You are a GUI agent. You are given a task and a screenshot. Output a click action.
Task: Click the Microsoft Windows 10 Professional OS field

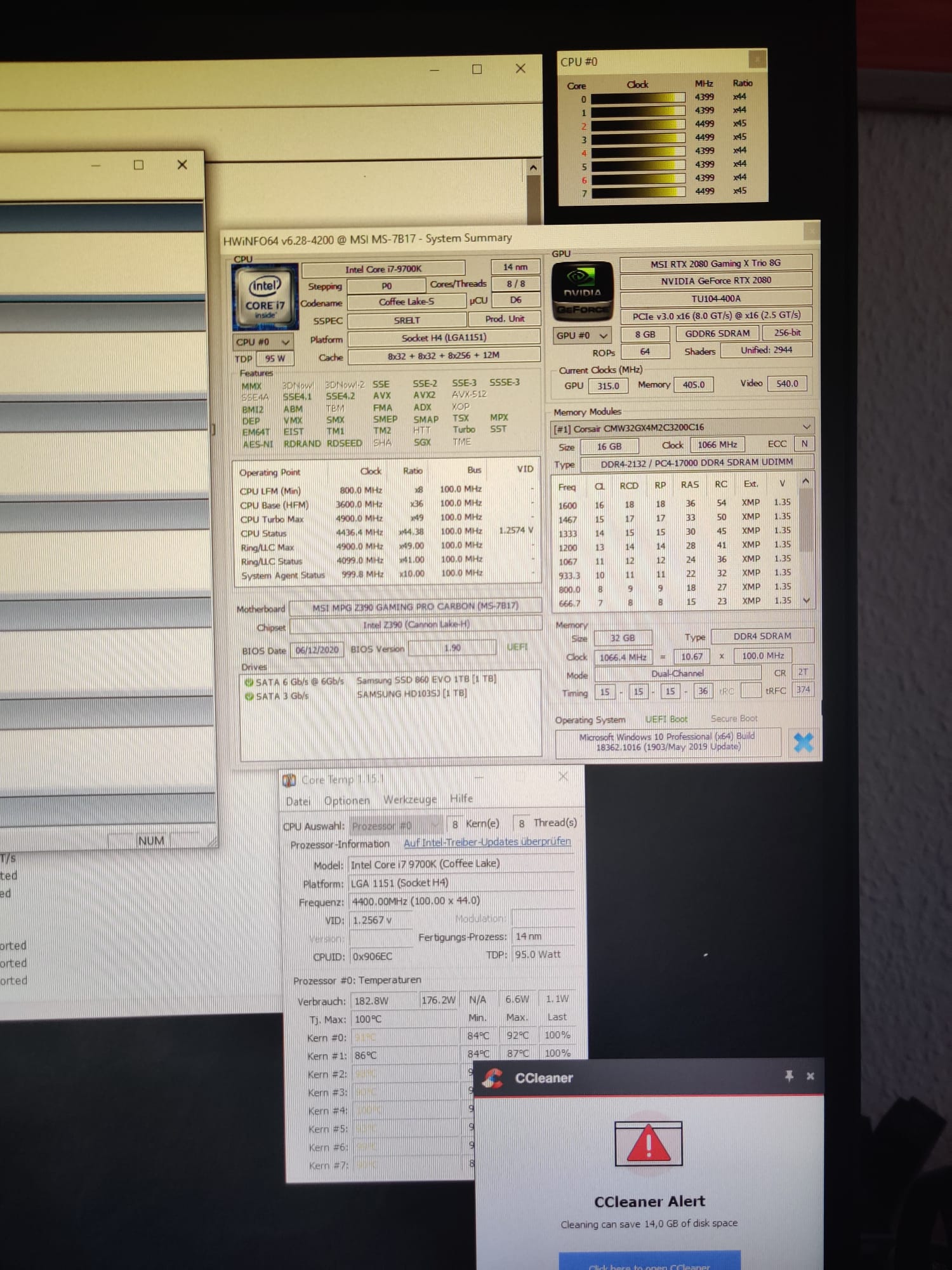[668, 742]
